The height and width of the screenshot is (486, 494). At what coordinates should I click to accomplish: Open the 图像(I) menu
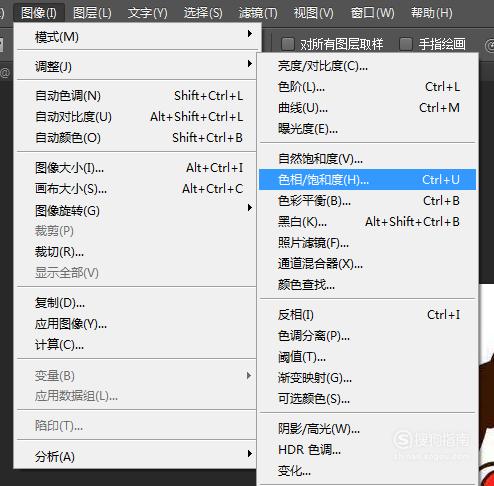pyautogui.click(x=39, y=13)
